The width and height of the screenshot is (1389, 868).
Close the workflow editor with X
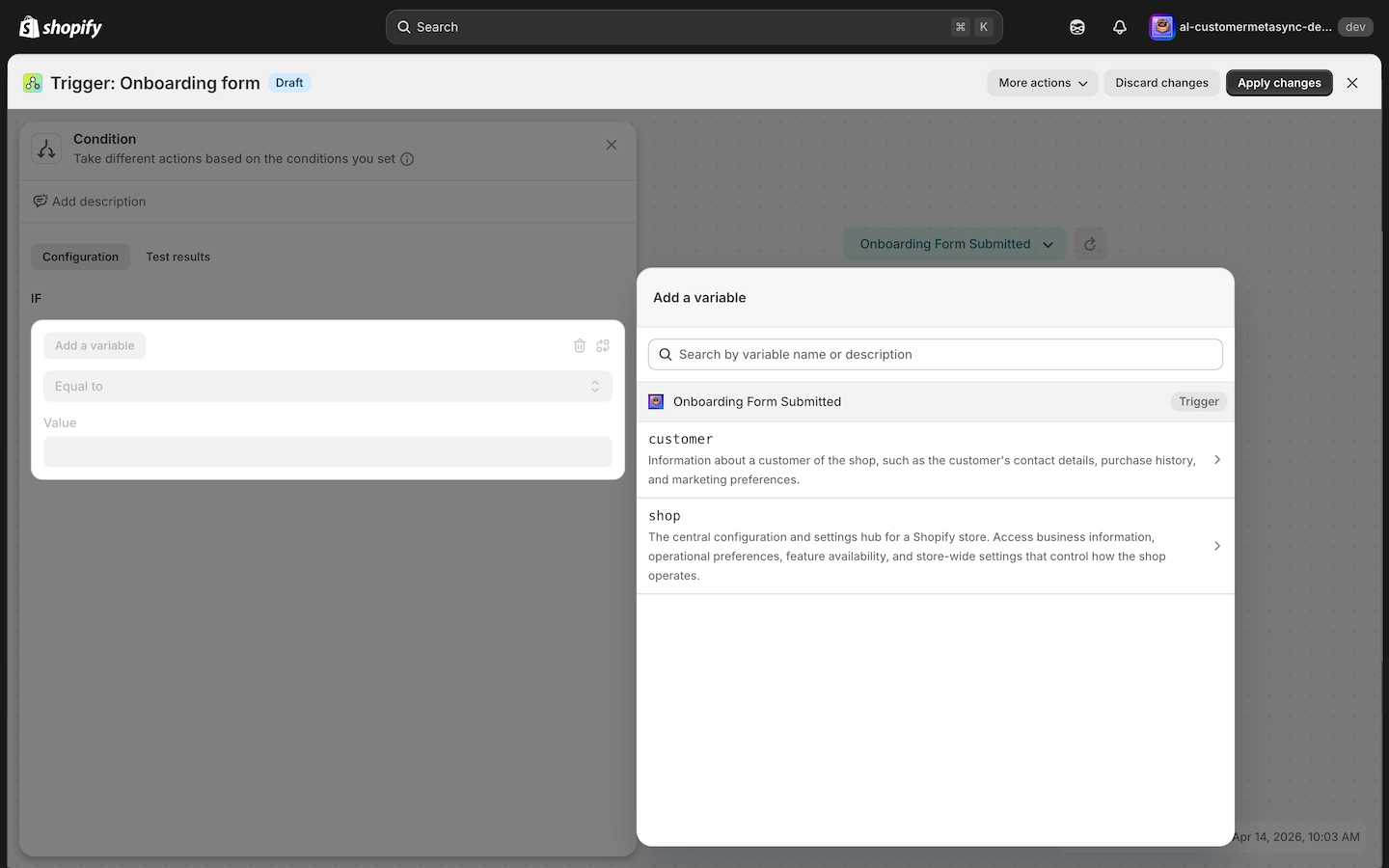(x=1352, y=83)
